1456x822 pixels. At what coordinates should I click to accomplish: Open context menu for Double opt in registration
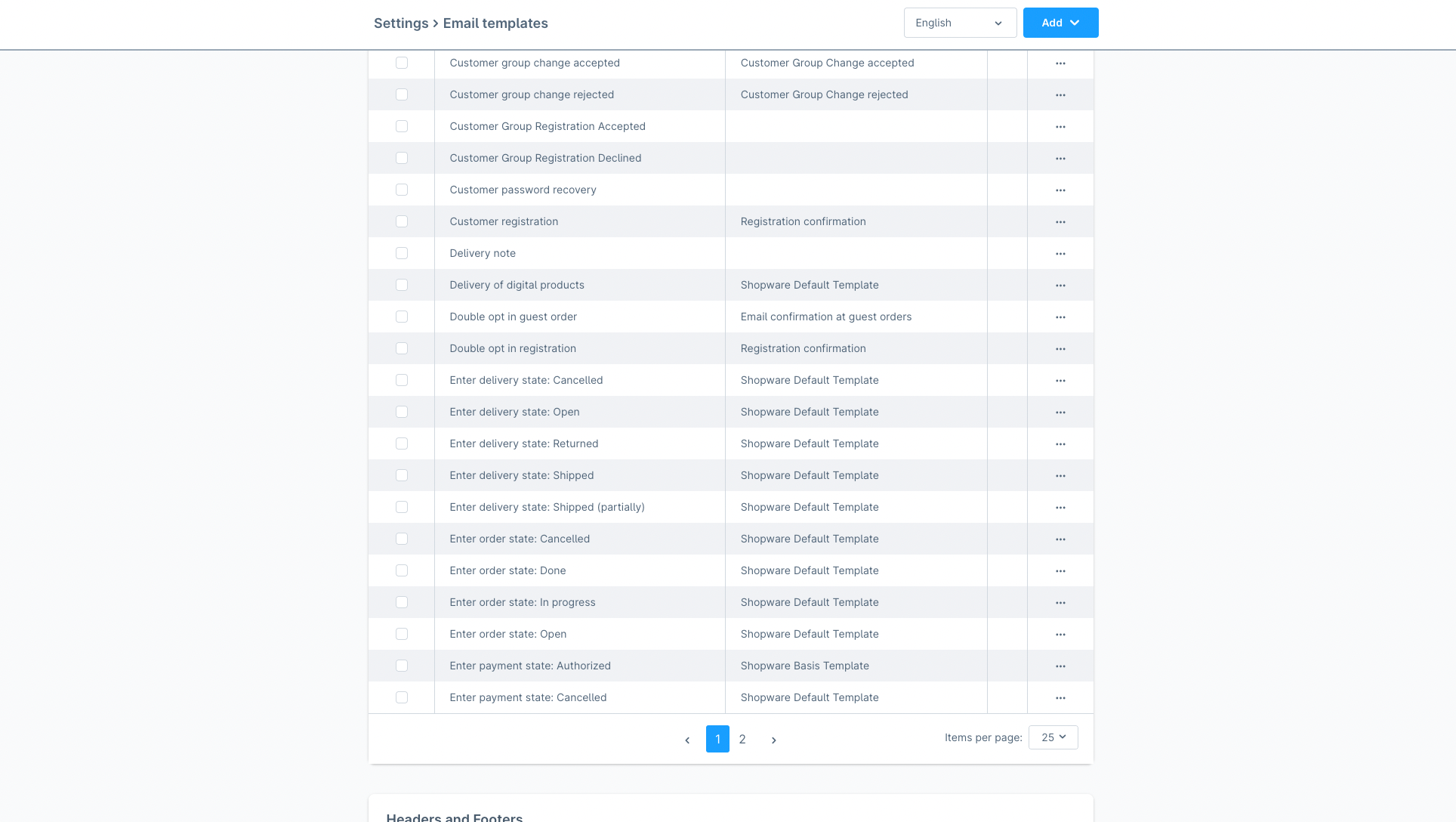tap(1060, 348)
